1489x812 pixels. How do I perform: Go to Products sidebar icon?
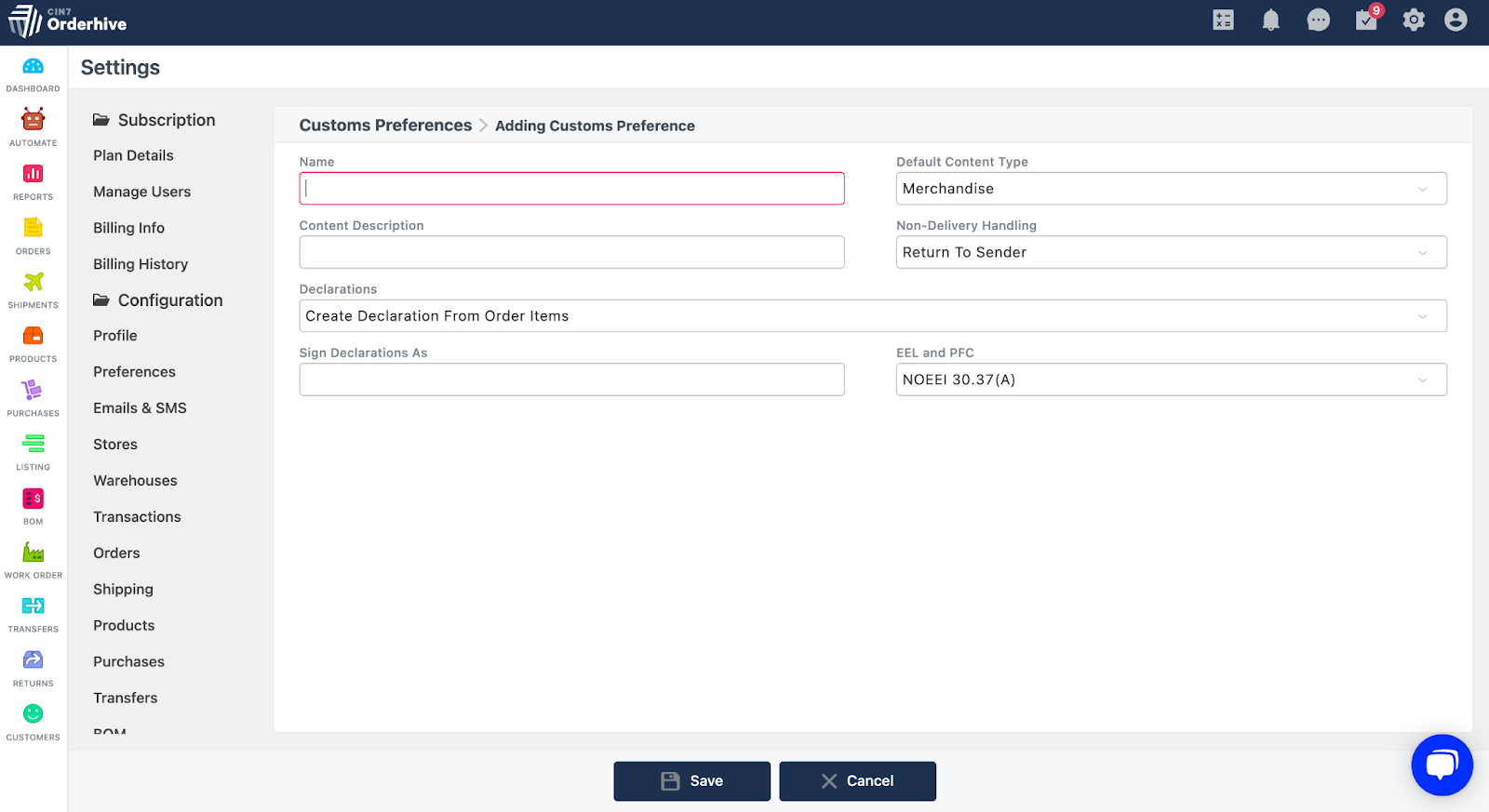tap(33, 335)
